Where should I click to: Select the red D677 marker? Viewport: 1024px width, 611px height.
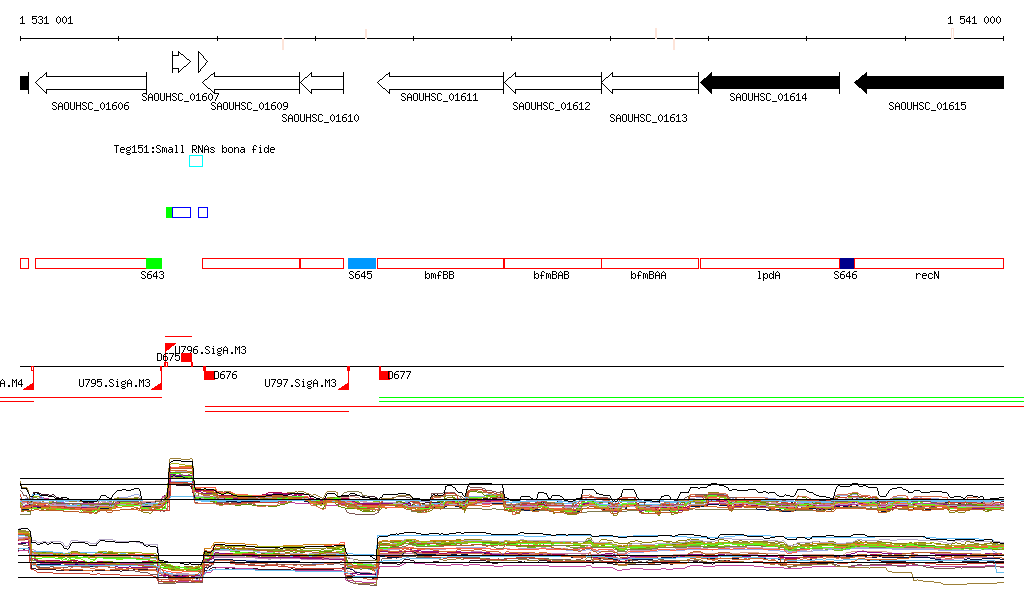click(x=384, y=375)
